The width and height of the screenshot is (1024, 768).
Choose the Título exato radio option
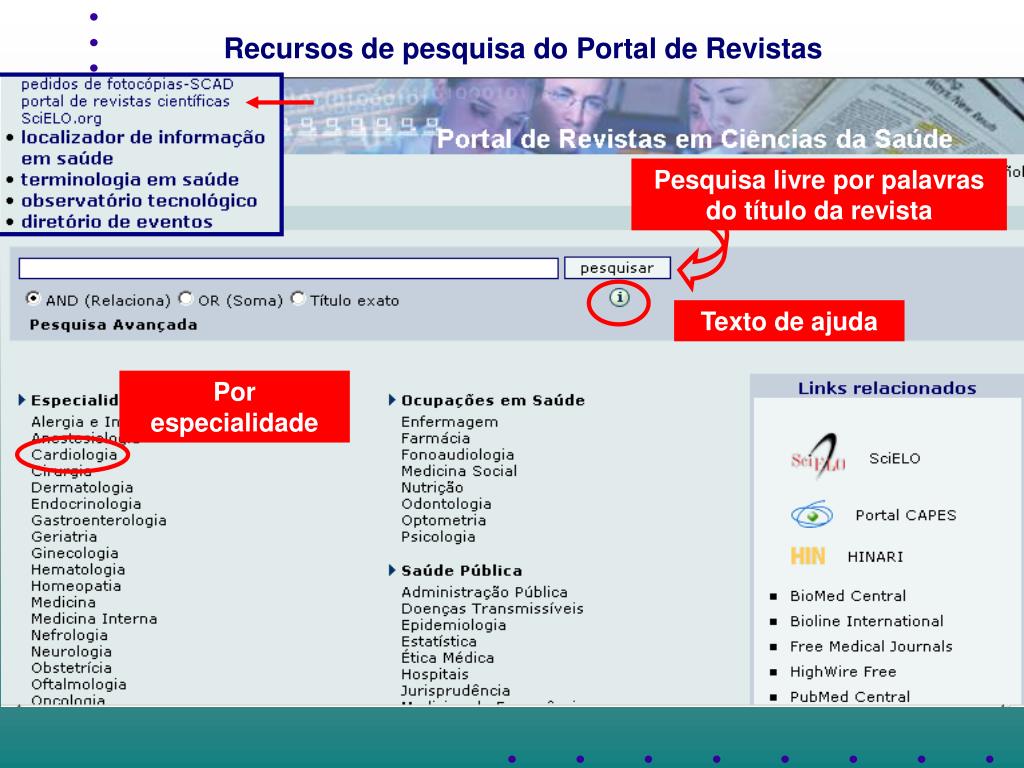point(298,298)
